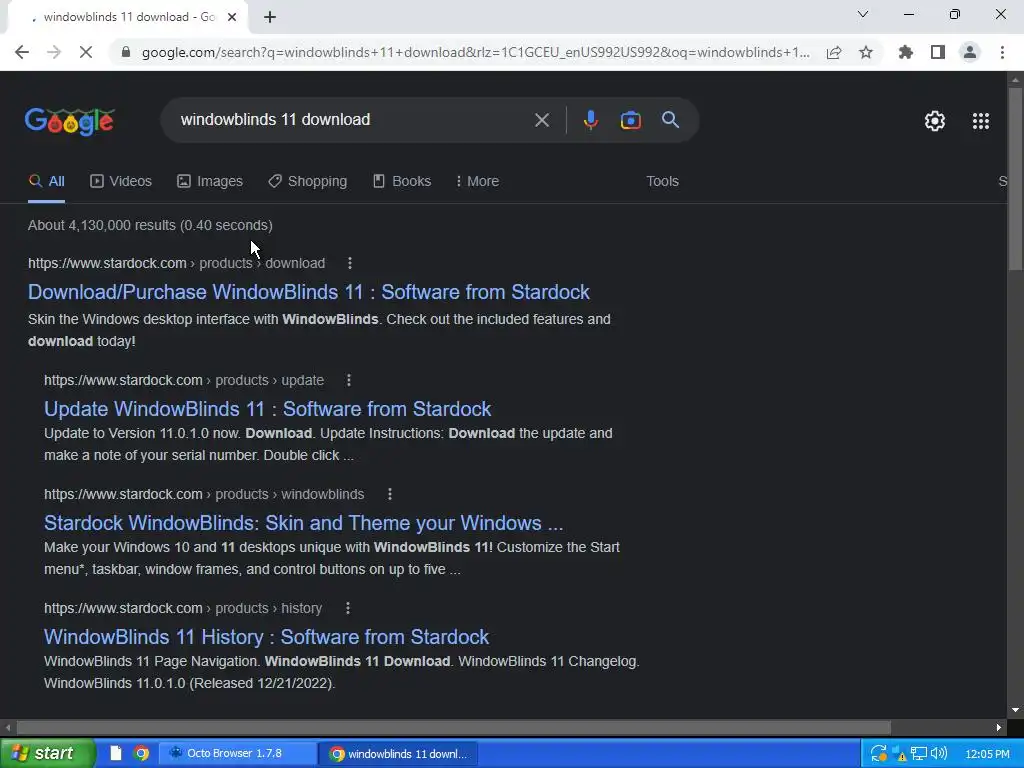1024x768 pixels.
Task: Select the windowblinds 11 taskbar item
Action: point(398,754)
